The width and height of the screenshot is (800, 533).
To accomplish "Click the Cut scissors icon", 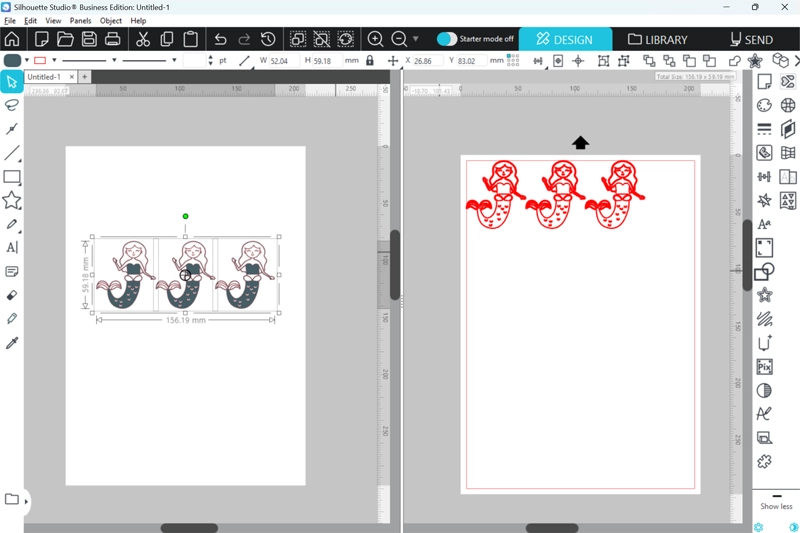I will point(142,39).
